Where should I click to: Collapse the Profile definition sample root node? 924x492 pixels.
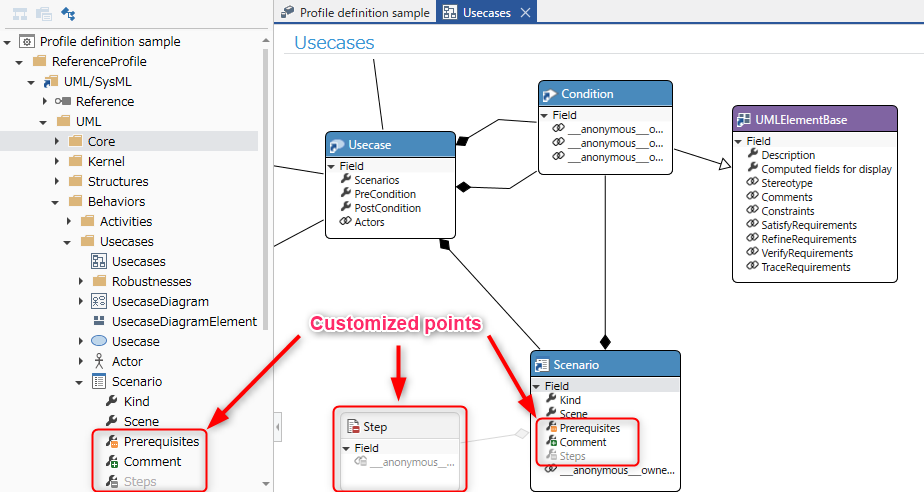[x=7, y=42]
